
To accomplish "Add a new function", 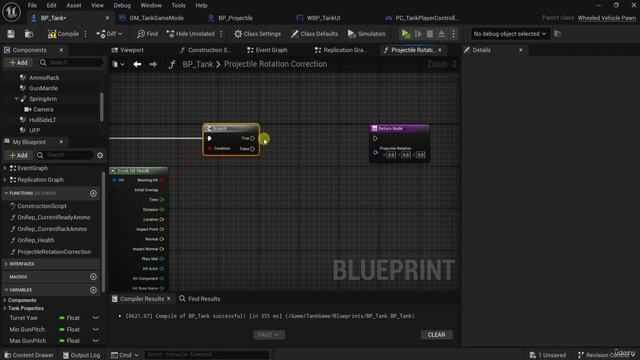I will click(x=93, y=193).
